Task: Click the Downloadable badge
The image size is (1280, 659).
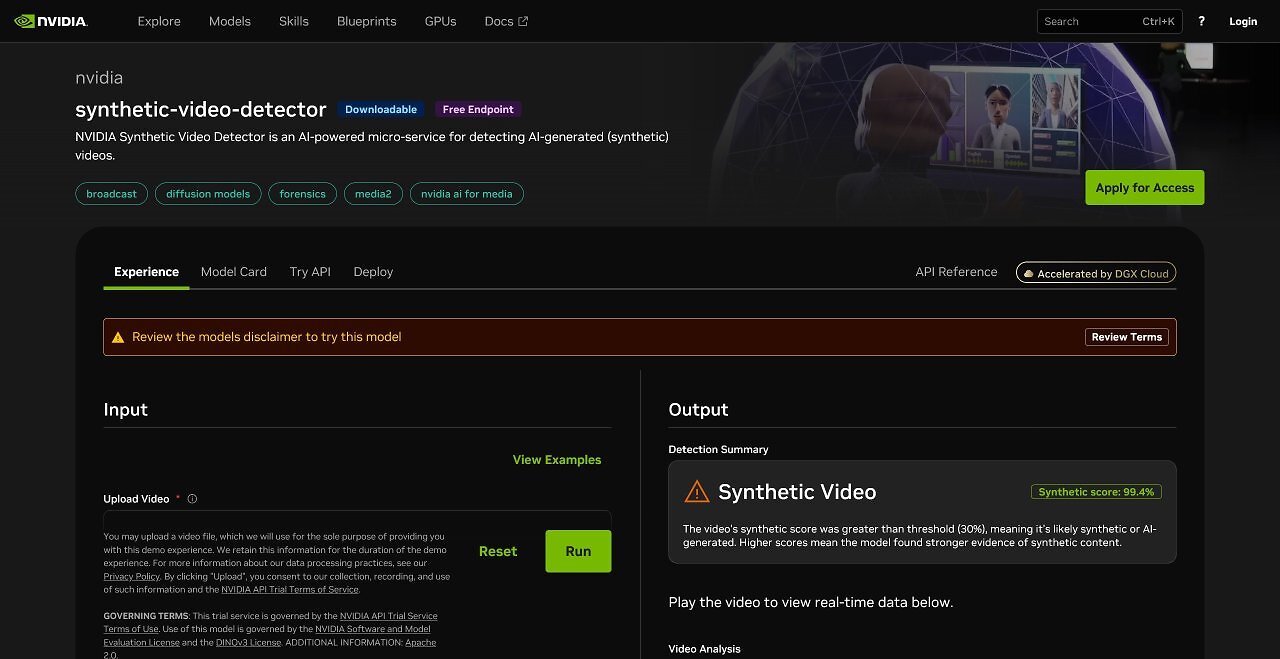Action: 381,109
